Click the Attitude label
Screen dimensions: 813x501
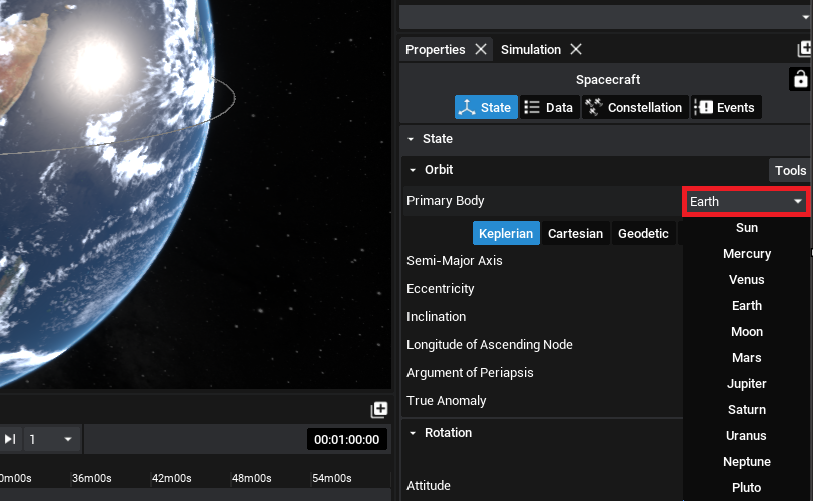point(428,485)
